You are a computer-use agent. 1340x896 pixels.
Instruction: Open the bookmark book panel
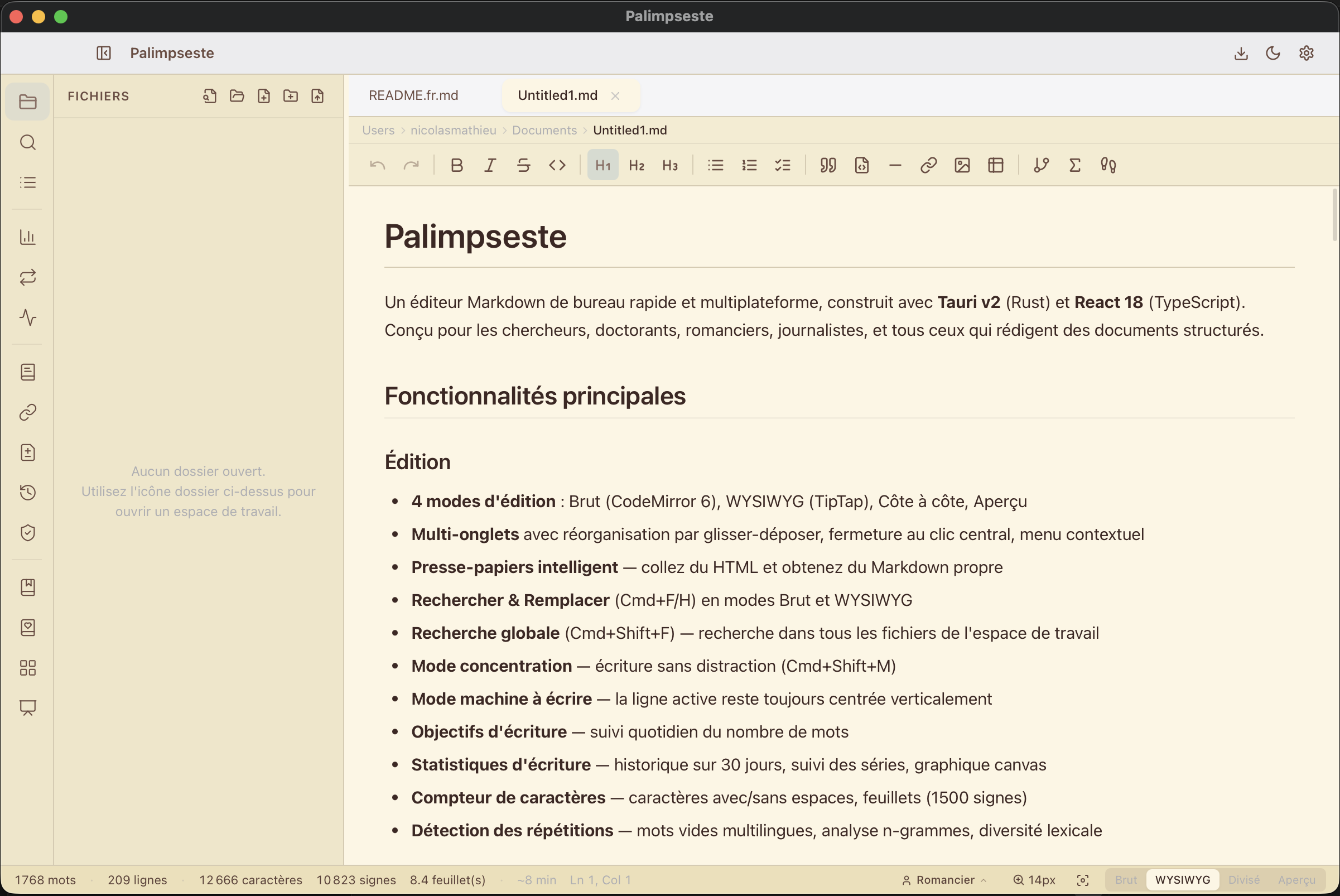(x=27, y=587)
